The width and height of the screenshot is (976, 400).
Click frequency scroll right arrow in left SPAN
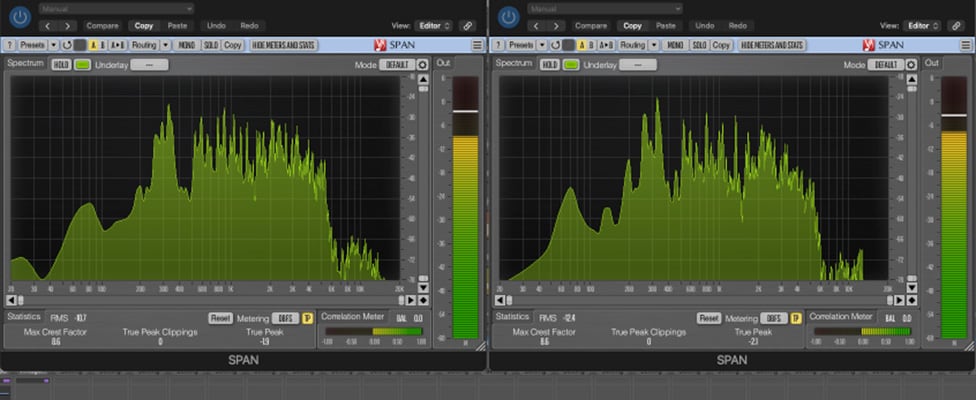pyautogui.click(x=411, y=300)
